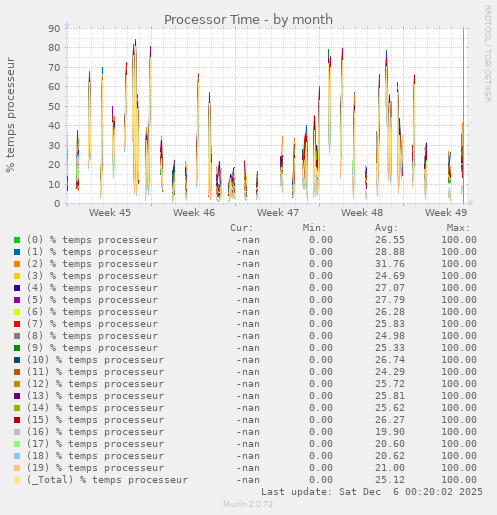Click the brown swatch for processor (11)

tap(17, 372)
